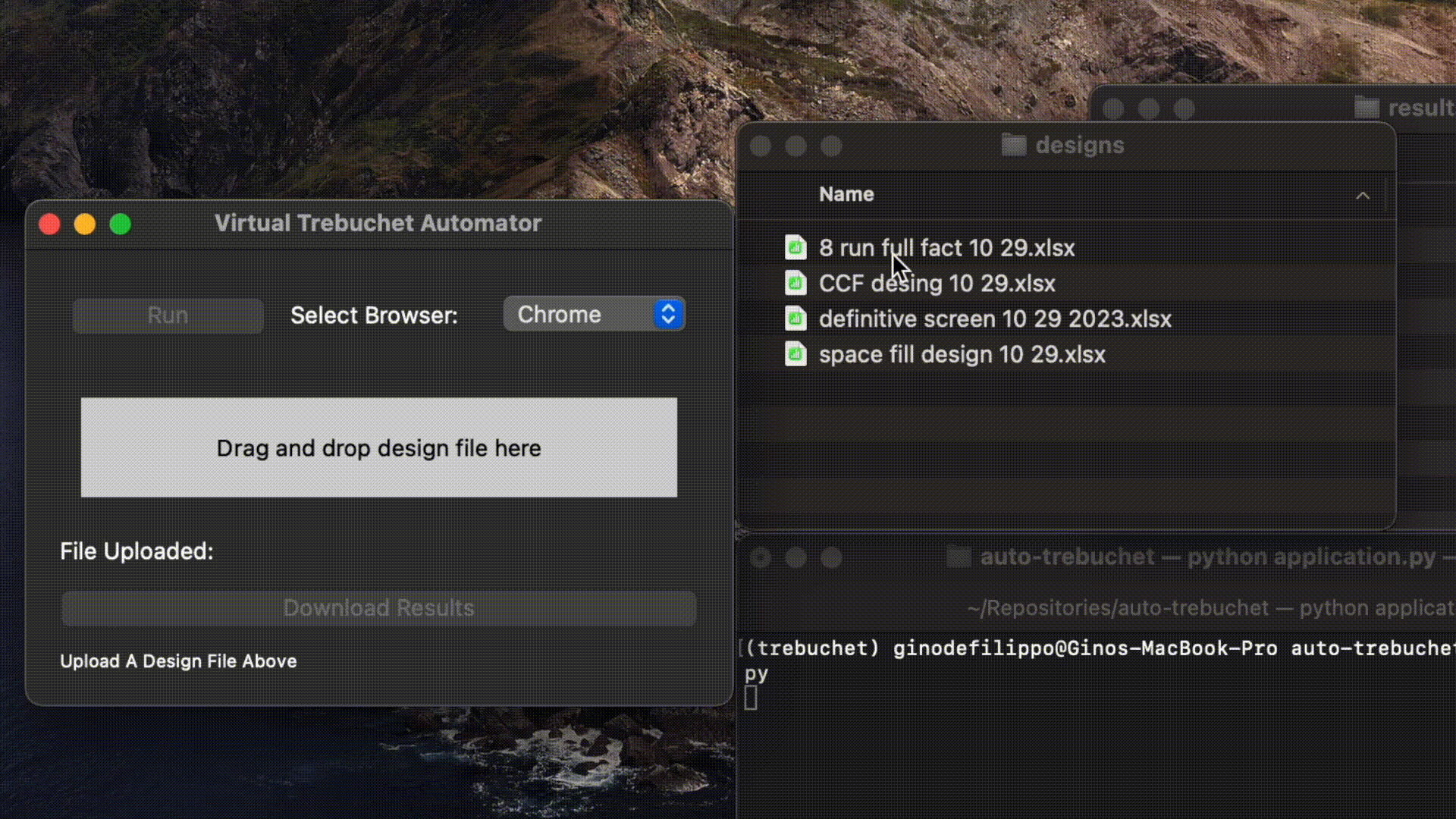Screen dimensions: 1456x819
Task: Select the file named definitive screen 10 29 2023.xlsx
Action: coord(994,318)
